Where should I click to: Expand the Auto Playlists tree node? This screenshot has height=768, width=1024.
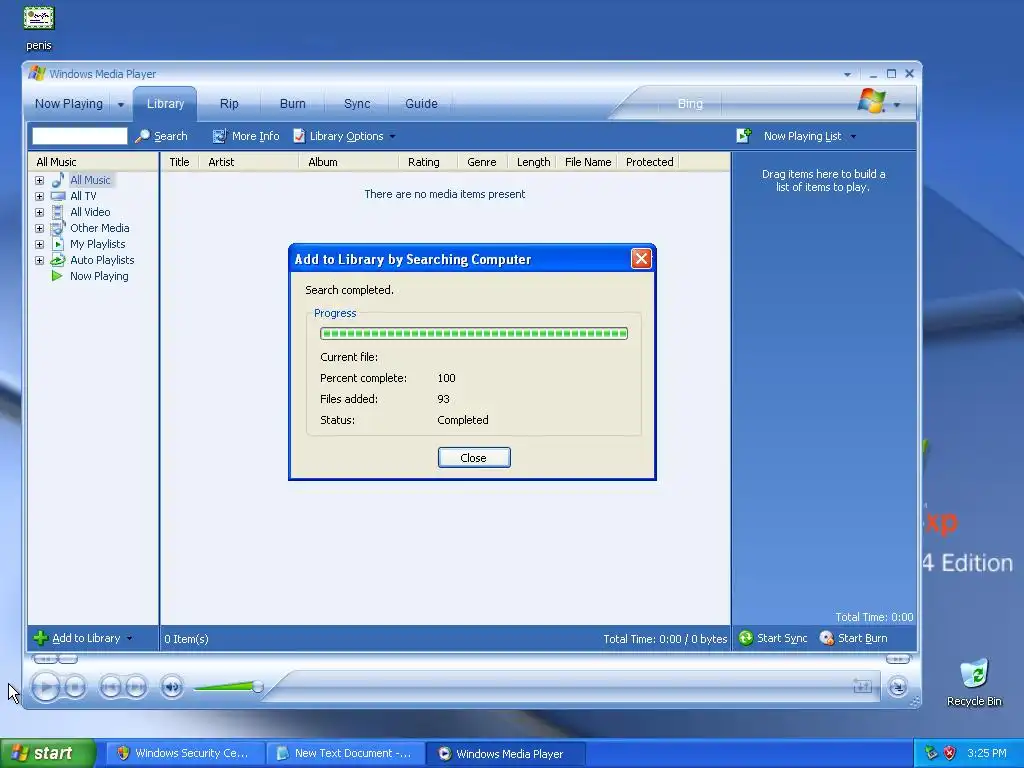[x=39, y=260]
